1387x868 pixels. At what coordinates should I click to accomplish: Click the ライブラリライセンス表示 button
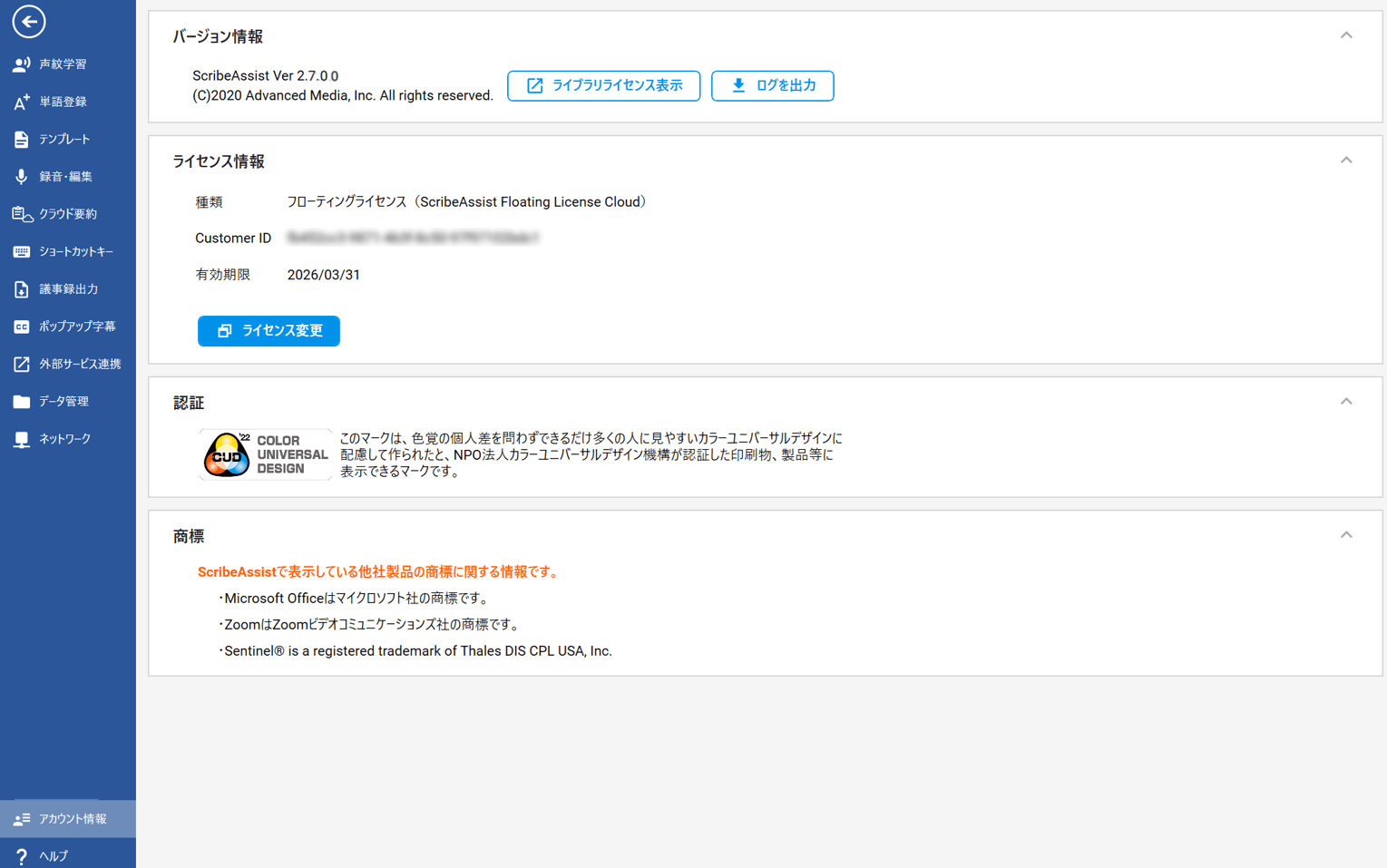click(603, 86)
